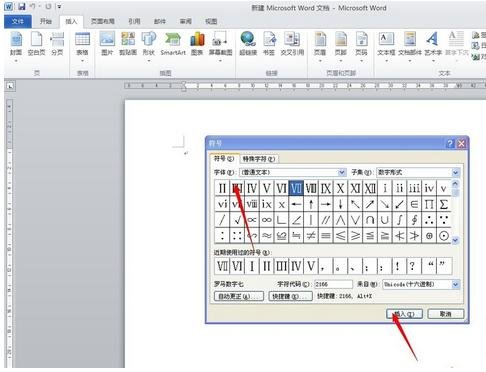Click the Save icon in quick access toolbar

(21, 7)
